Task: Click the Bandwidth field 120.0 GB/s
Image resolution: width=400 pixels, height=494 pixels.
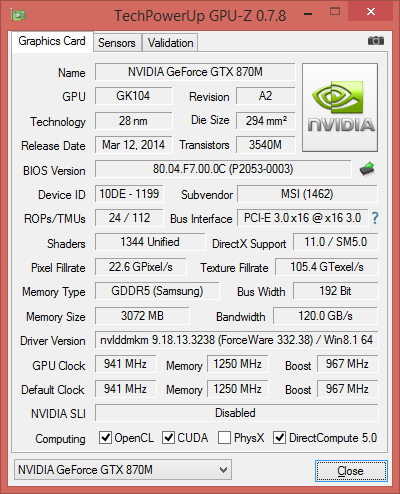Action: [x=325, y=316]
